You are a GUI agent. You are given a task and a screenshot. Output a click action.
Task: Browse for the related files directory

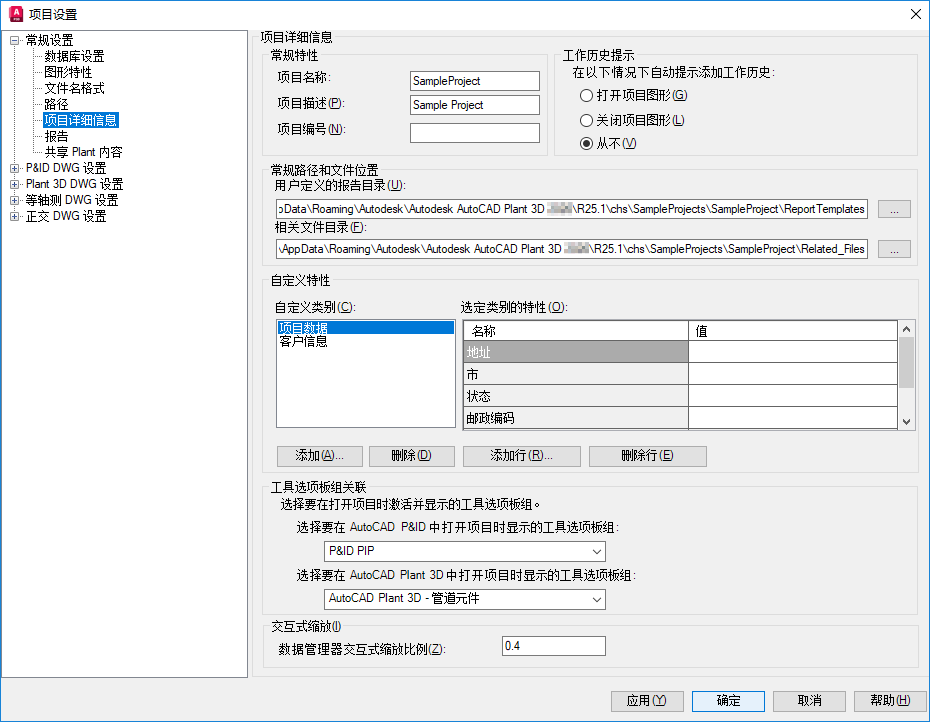(x=894, y=249)
